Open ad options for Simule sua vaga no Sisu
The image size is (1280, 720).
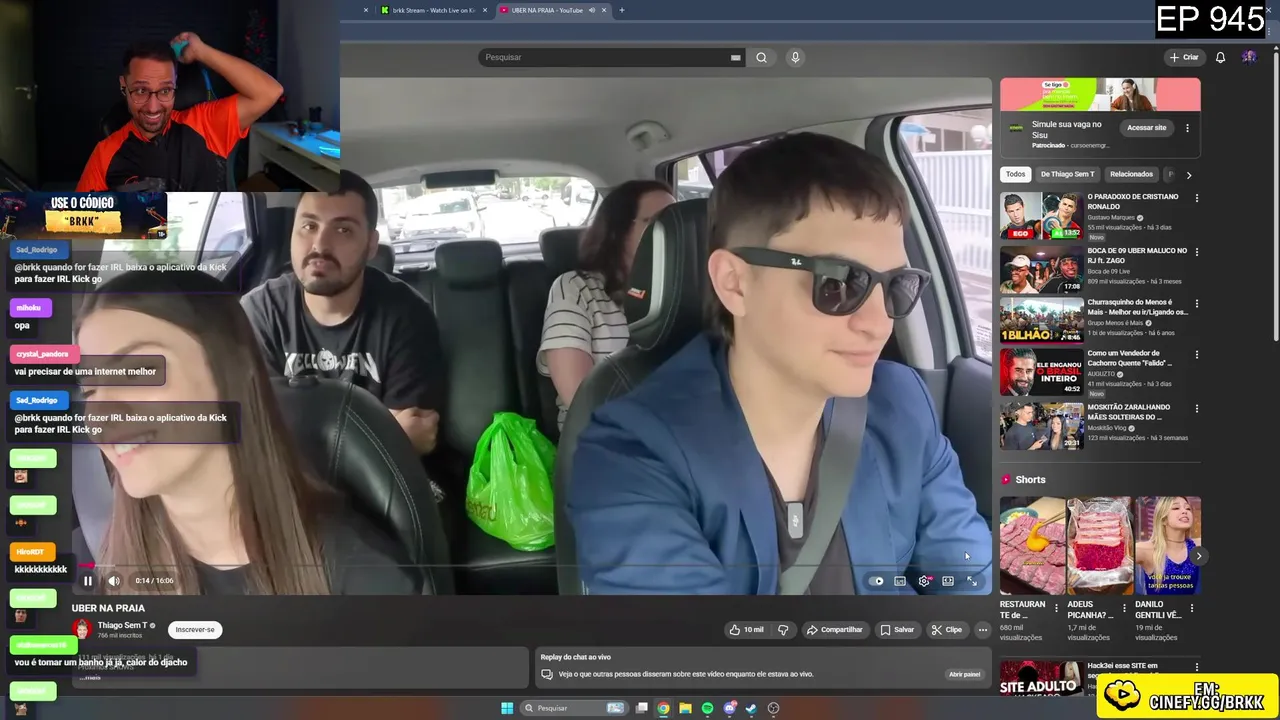[1187, 128]
